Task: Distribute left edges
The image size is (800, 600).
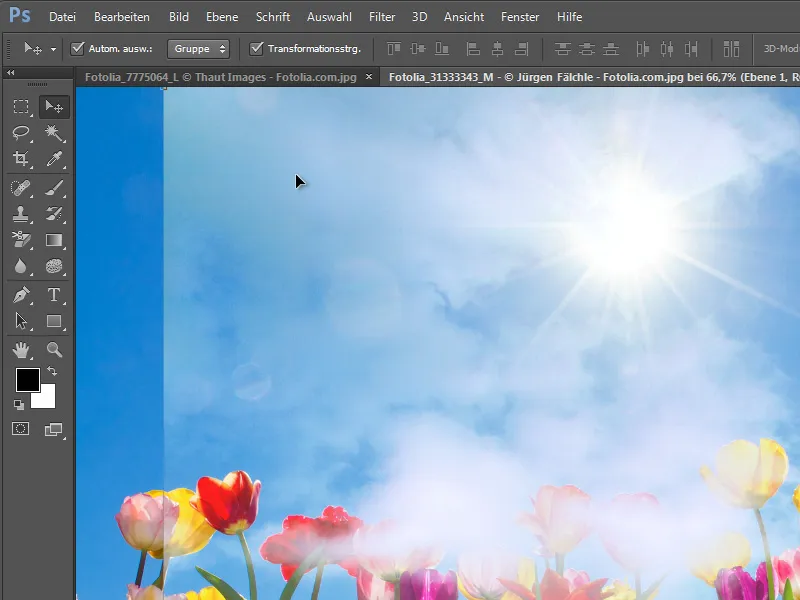Action: pyautogui.click(x=643, y=49)
